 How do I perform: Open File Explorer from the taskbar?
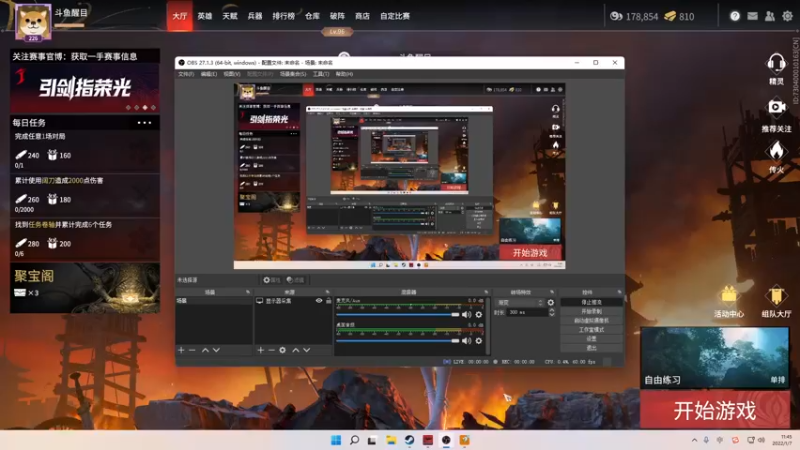391,440
